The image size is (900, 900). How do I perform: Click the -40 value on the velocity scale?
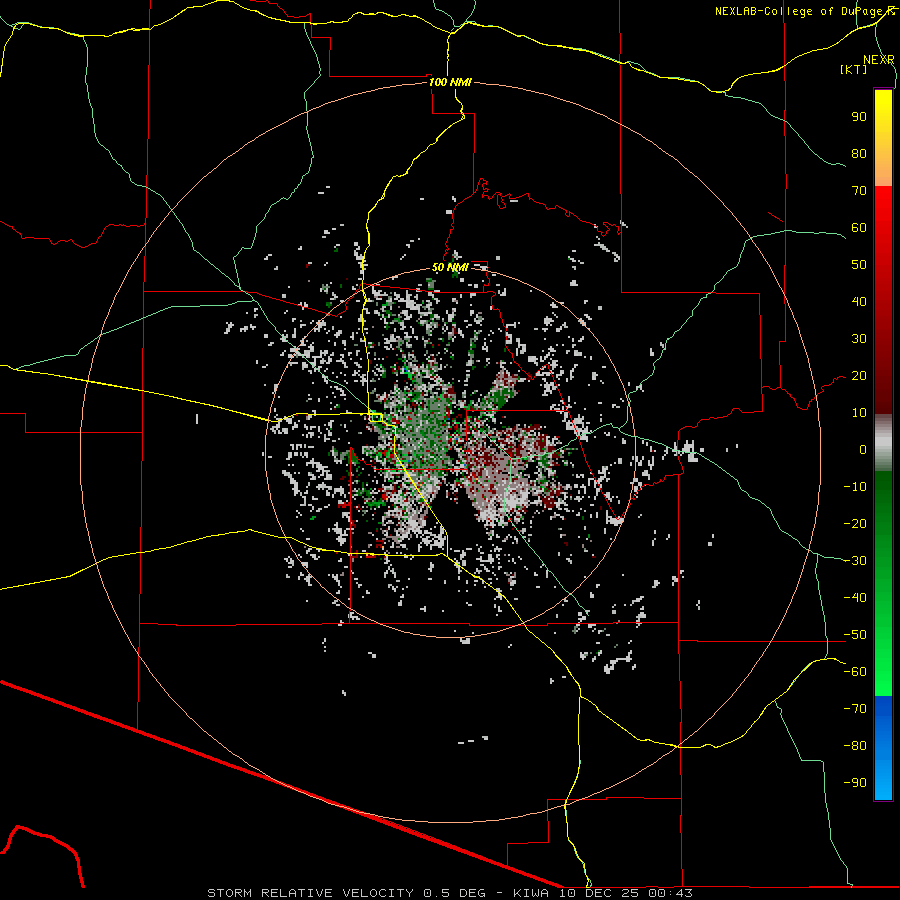855,598
